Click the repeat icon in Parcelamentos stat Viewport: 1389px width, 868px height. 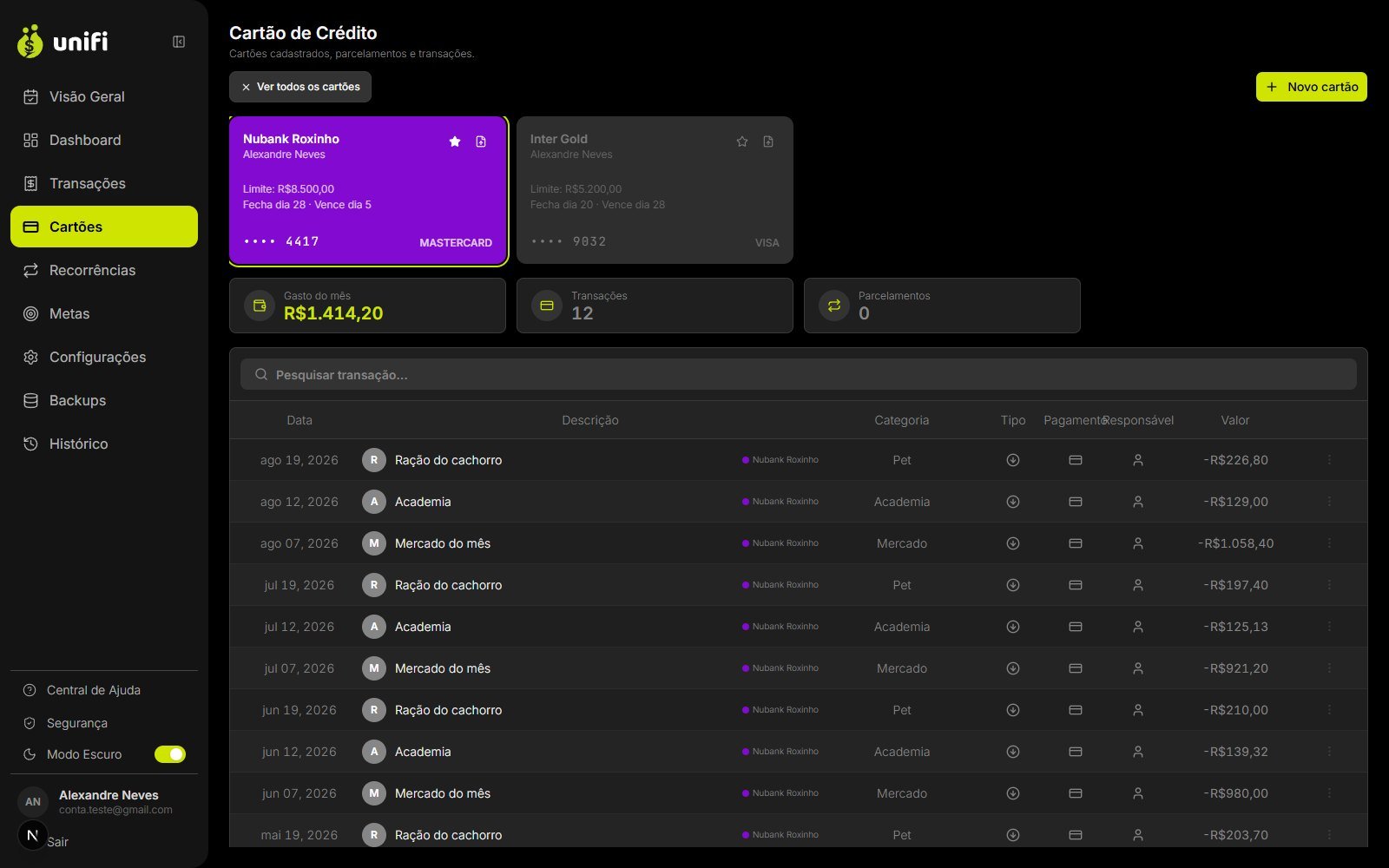coord(834,306)
